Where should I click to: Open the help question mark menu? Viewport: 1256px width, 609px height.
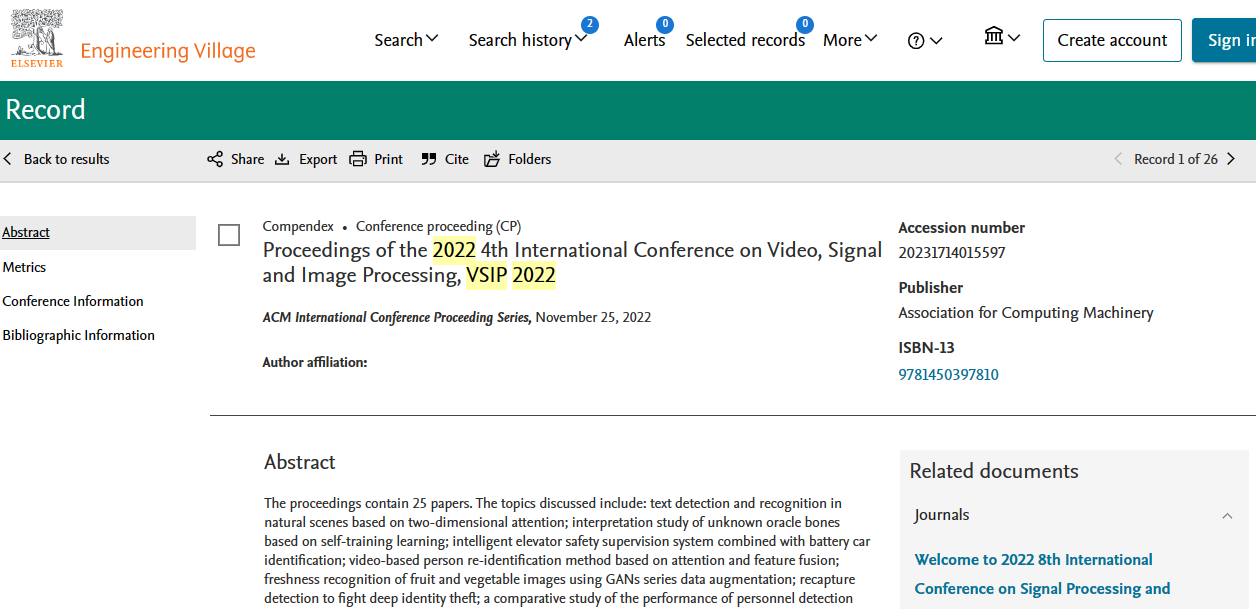pyautogui.click(x=925, y=41)
